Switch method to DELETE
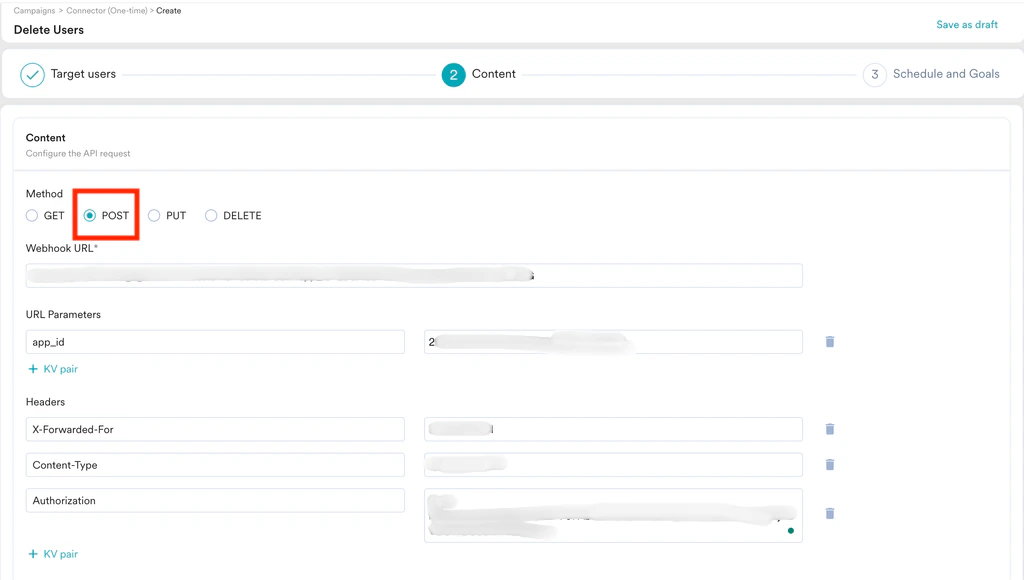Screen dimensions: 1024x580 click(x=211, y=215)
